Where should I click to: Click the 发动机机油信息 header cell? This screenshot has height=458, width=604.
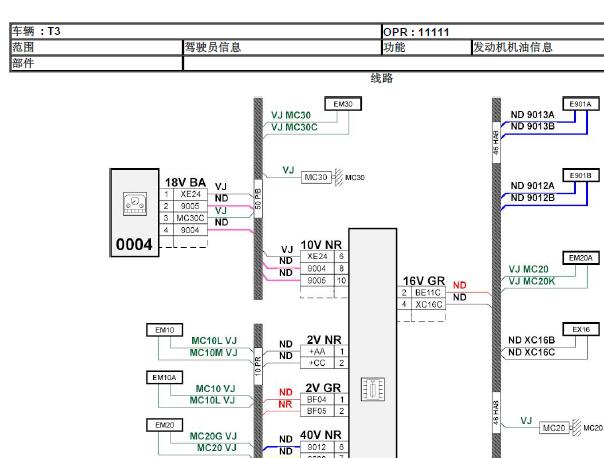click(x=538, y=47)
